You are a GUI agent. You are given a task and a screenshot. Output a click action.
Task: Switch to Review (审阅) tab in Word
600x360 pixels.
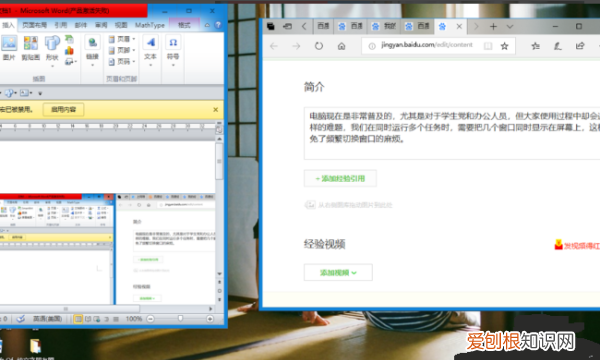[x=101, y=25]
